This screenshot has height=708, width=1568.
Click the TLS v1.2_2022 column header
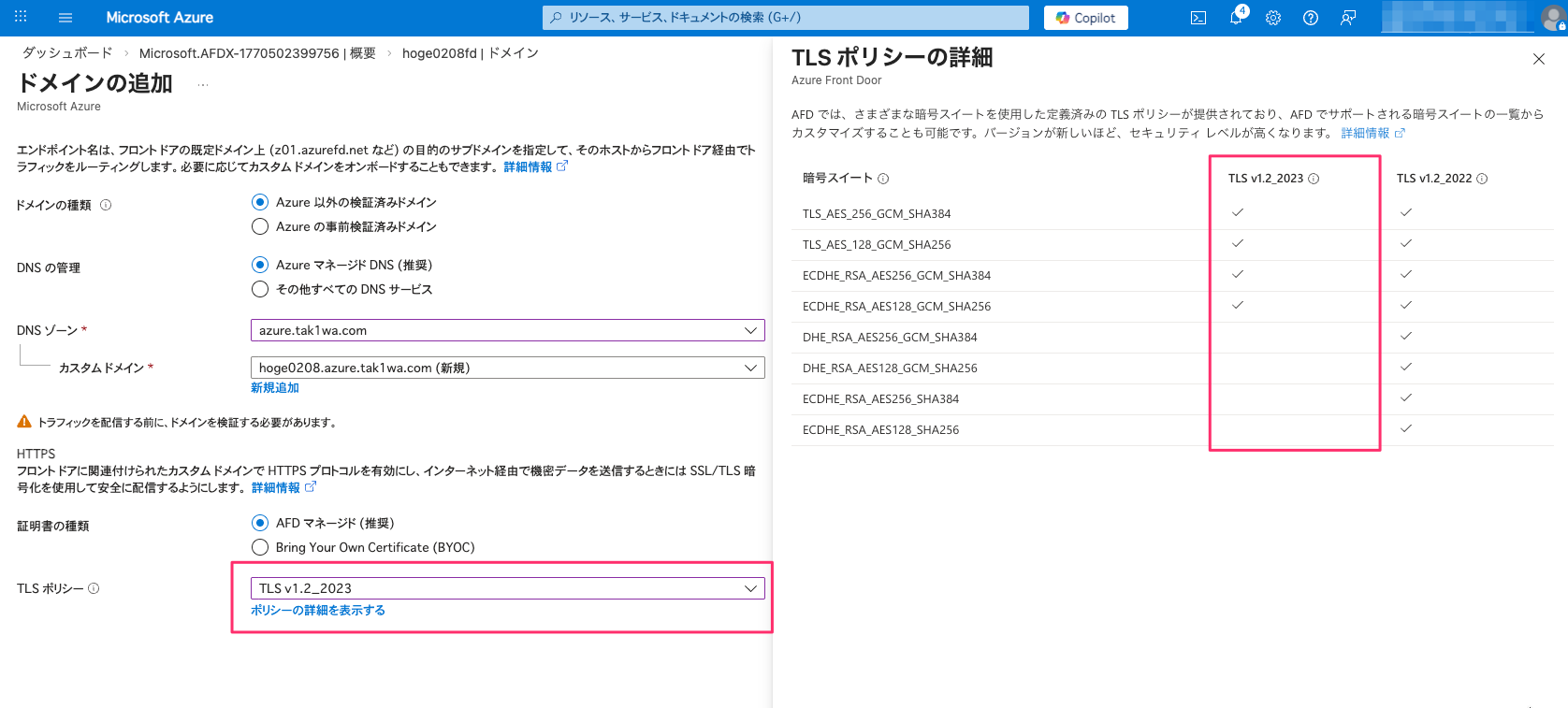pyautogui.click(x=1434, y=179)
